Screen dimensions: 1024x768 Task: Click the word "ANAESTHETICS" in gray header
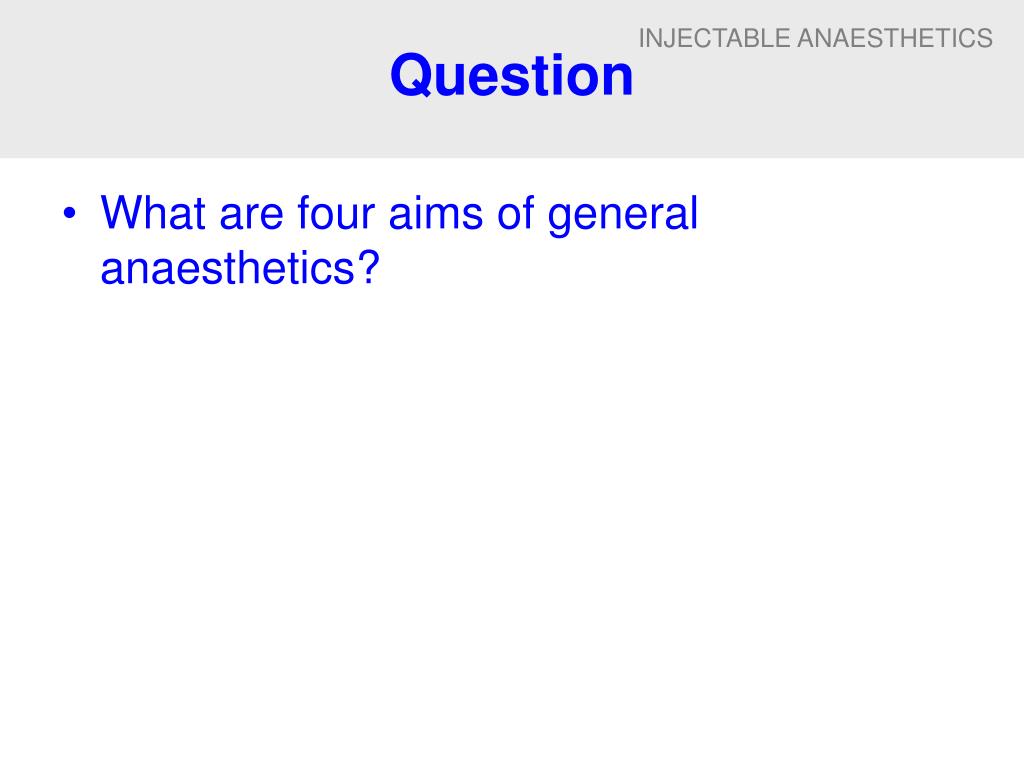pyautogui.click(x=895, y=38)
